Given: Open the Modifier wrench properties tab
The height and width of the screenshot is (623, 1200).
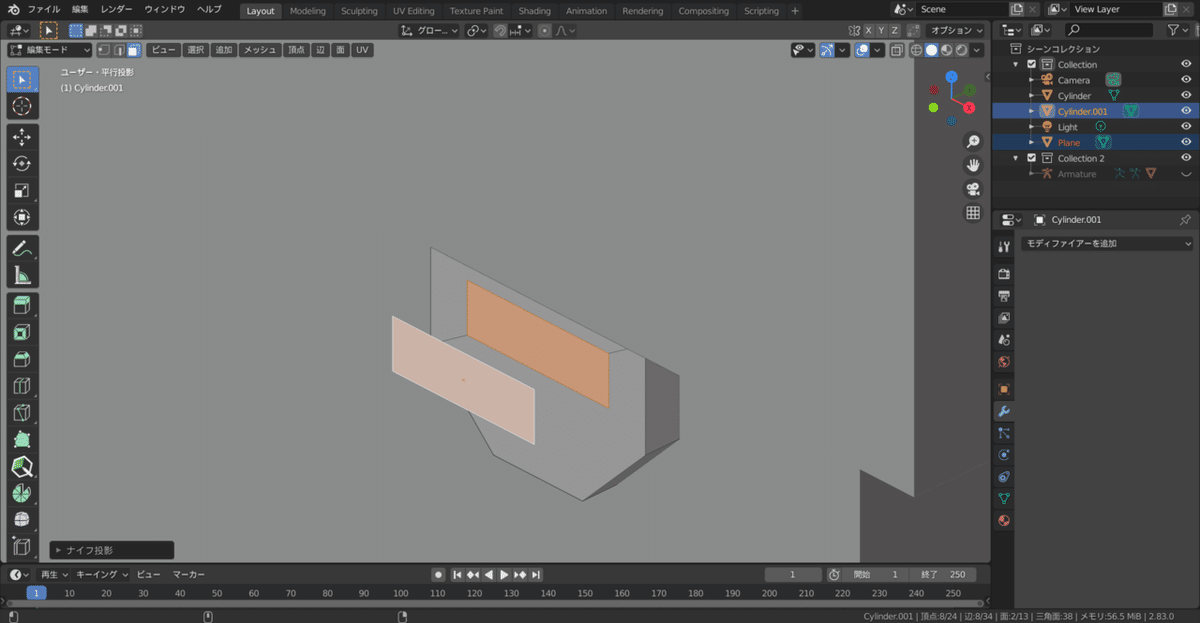Looking at the screenshot, I should click(x=1004, y=411).
